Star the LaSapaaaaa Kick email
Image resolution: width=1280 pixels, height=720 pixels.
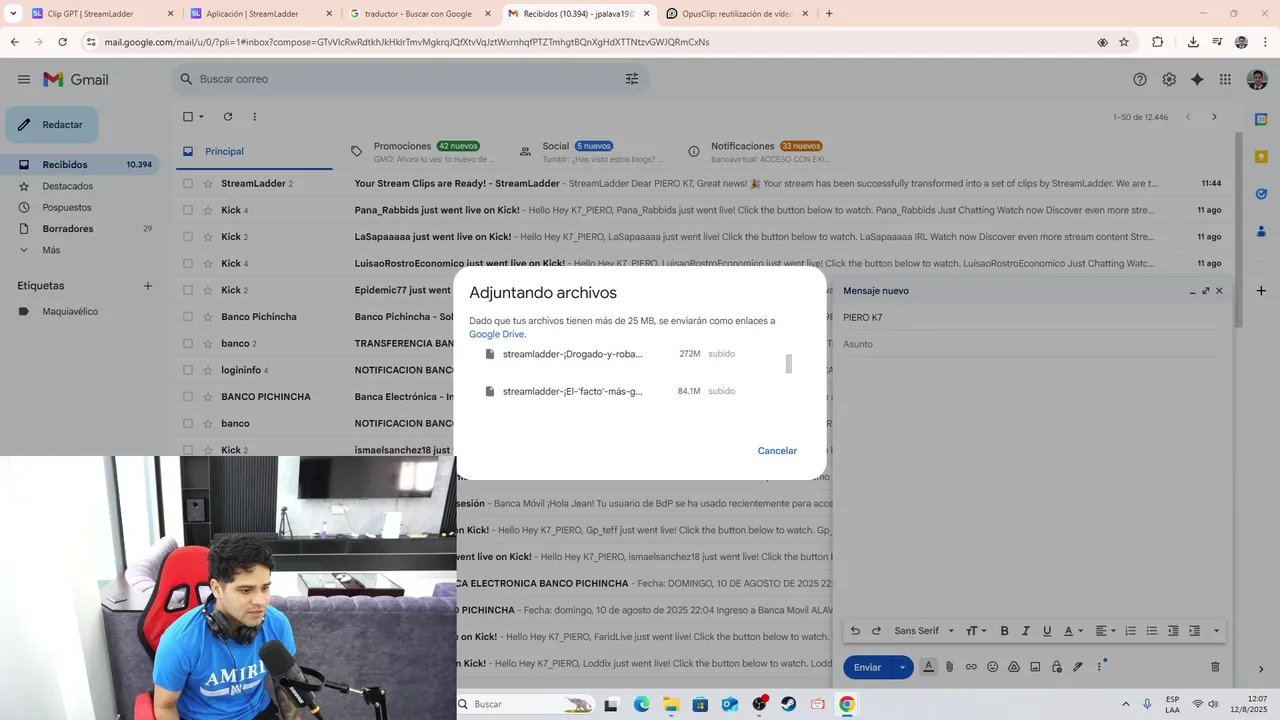point(209,237)
